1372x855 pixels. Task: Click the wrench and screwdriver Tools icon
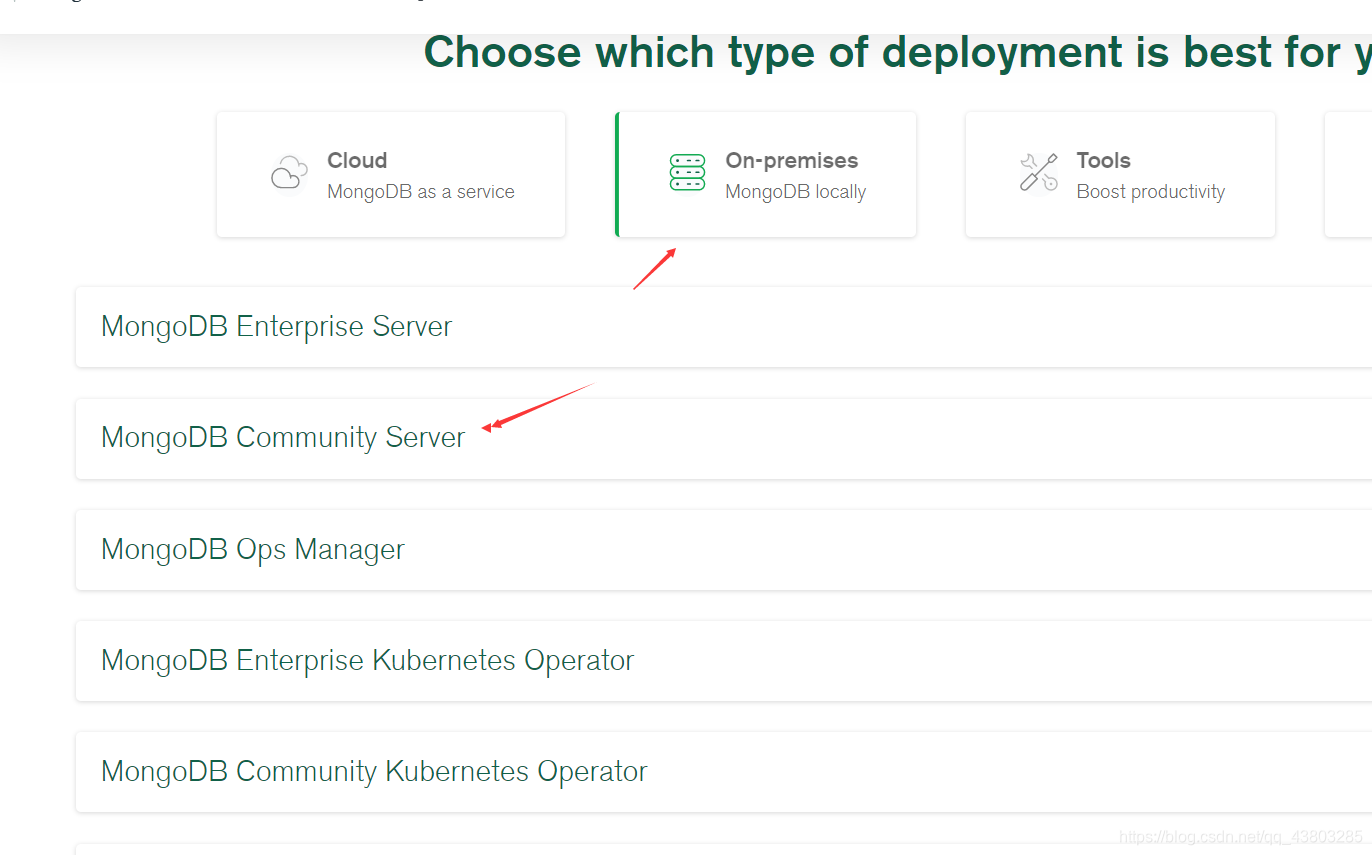point(1039,172)
